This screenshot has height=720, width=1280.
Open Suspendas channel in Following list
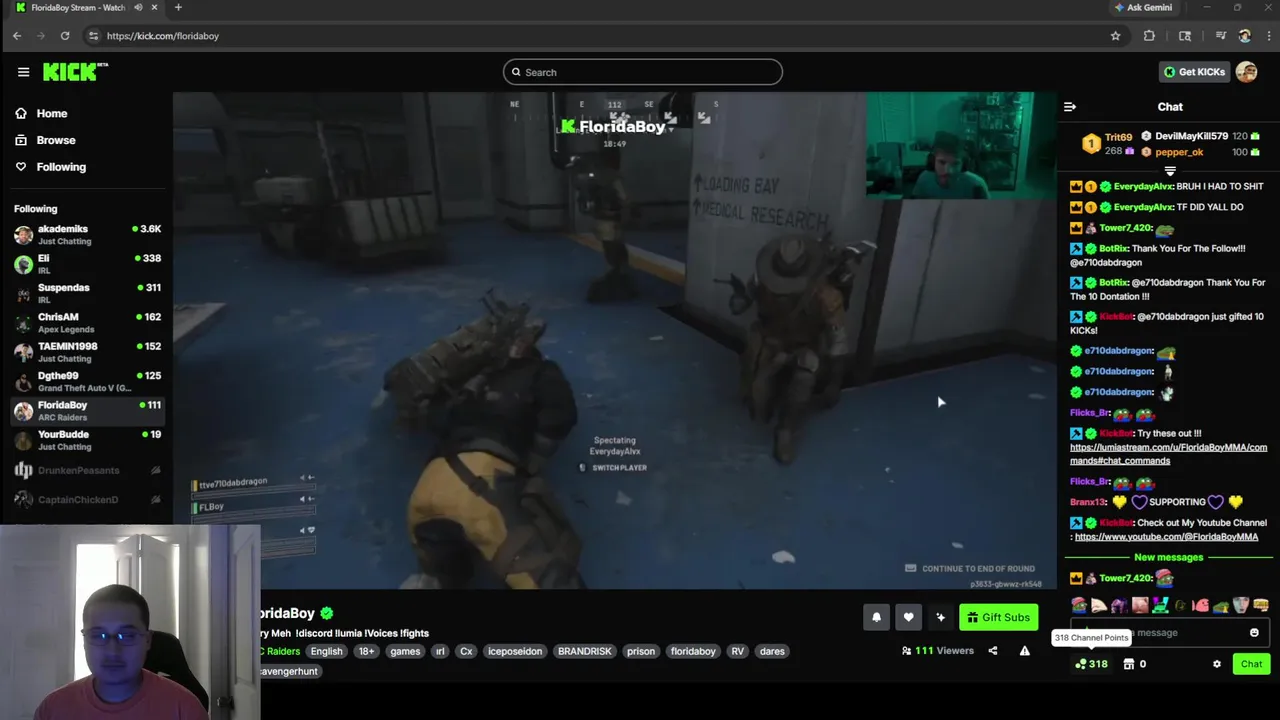[87, 293]
